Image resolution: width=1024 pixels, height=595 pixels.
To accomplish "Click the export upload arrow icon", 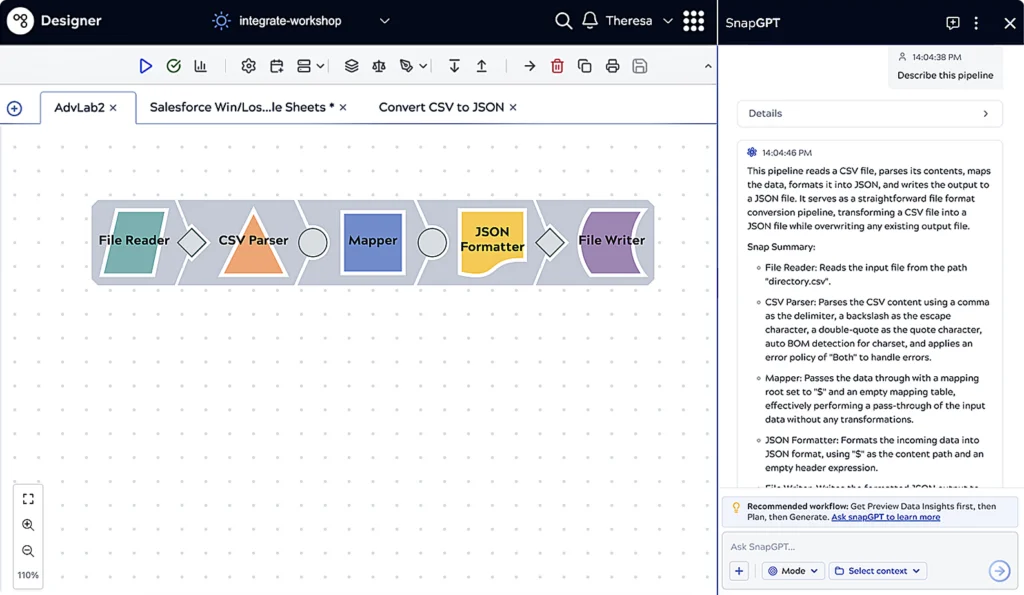I will [481, 66].
